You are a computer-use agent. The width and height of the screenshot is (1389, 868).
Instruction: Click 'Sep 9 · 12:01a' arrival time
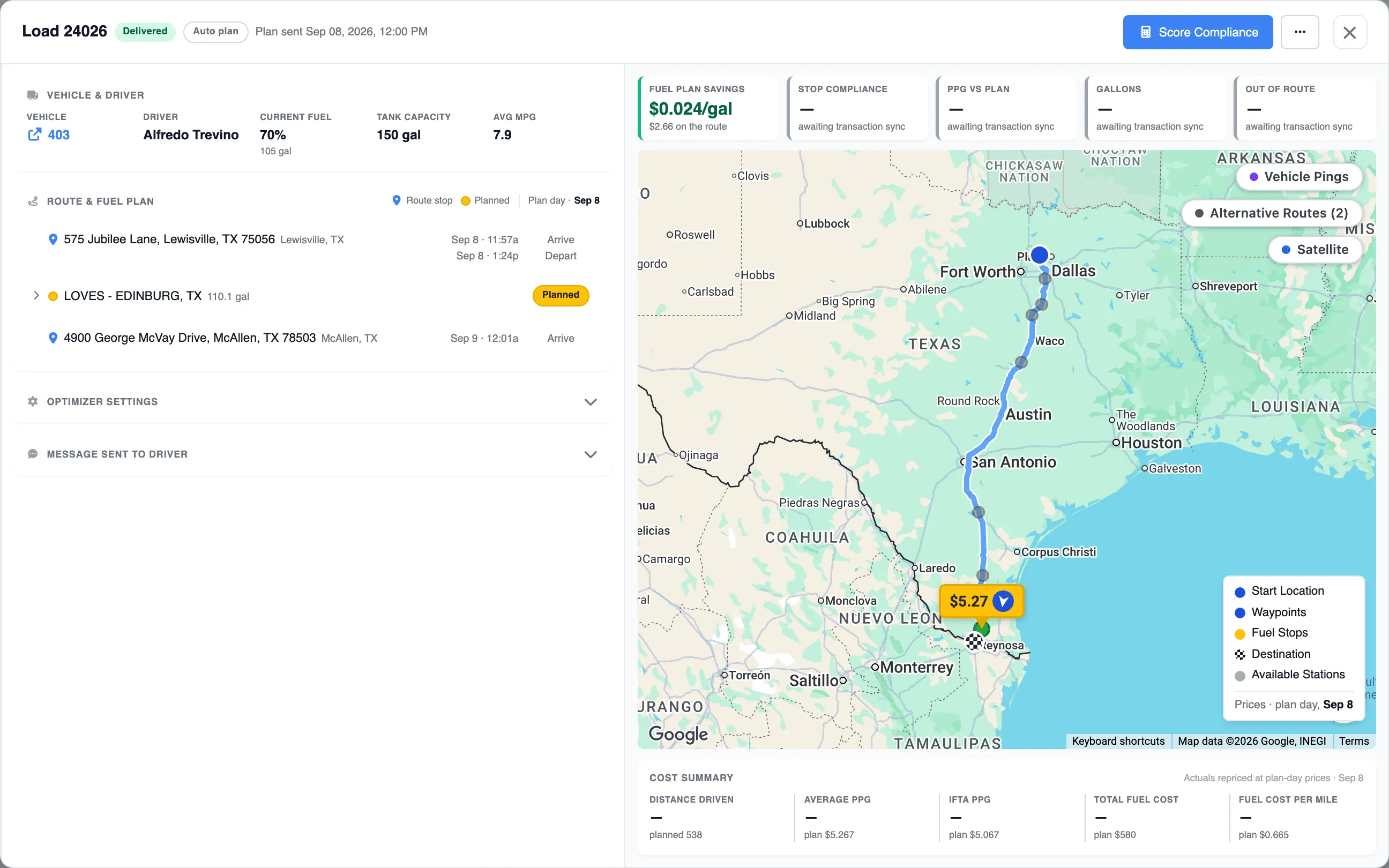pyautogui.click(x=484, y=339)
